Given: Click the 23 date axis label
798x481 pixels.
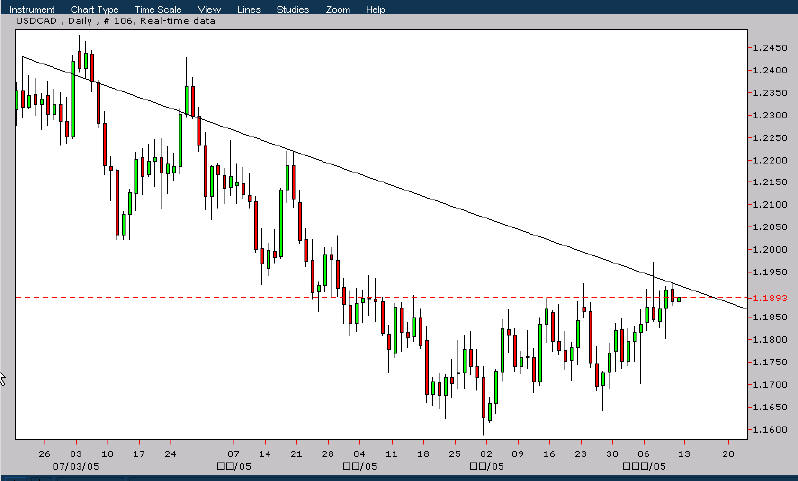Looking at the screenshot, I should pyautogui.click(x=580, y=454).
